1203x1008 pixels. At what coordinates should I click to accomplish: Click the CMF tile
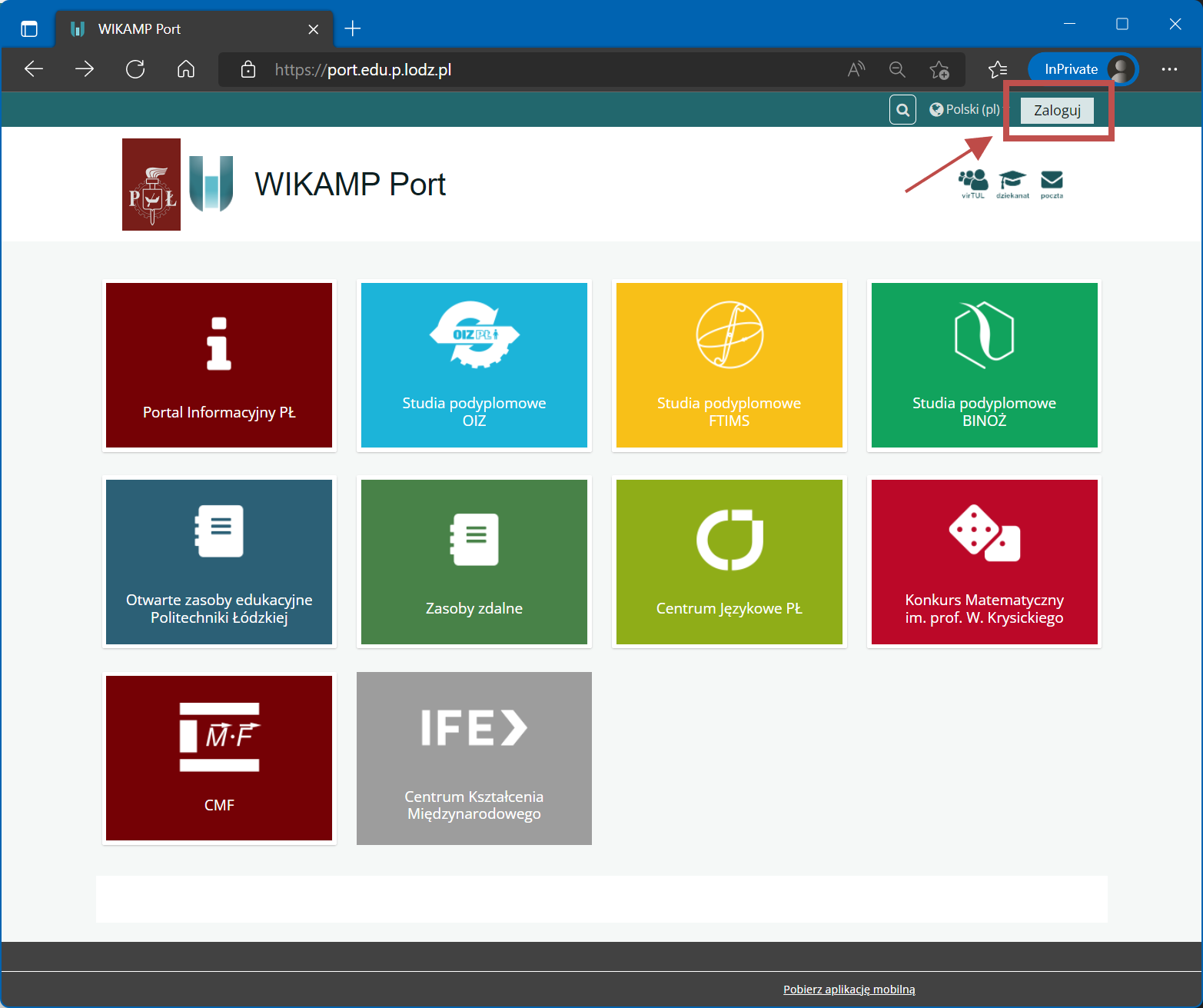(219, 758)
